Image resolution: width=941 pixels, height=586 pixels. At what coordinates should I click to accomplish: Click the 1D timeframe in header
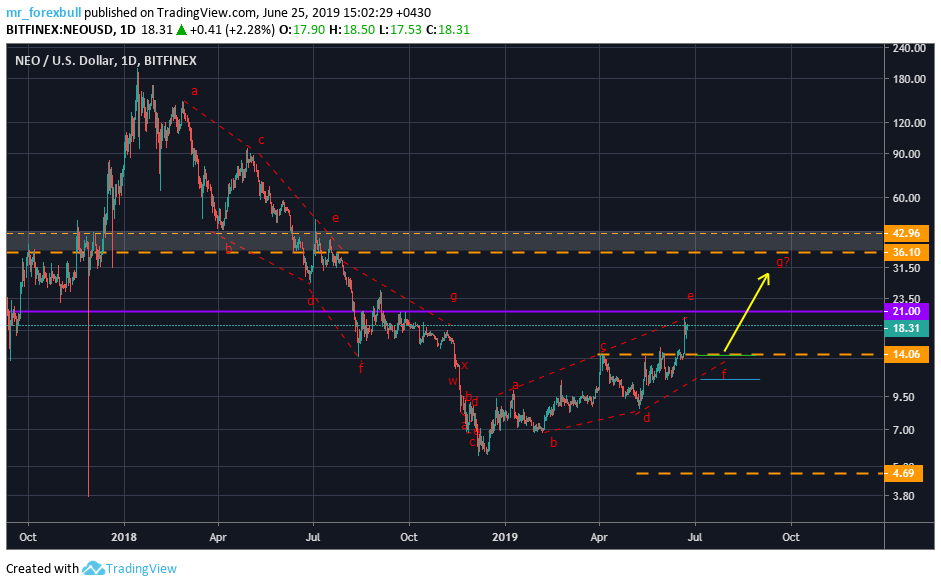[127, 29]
